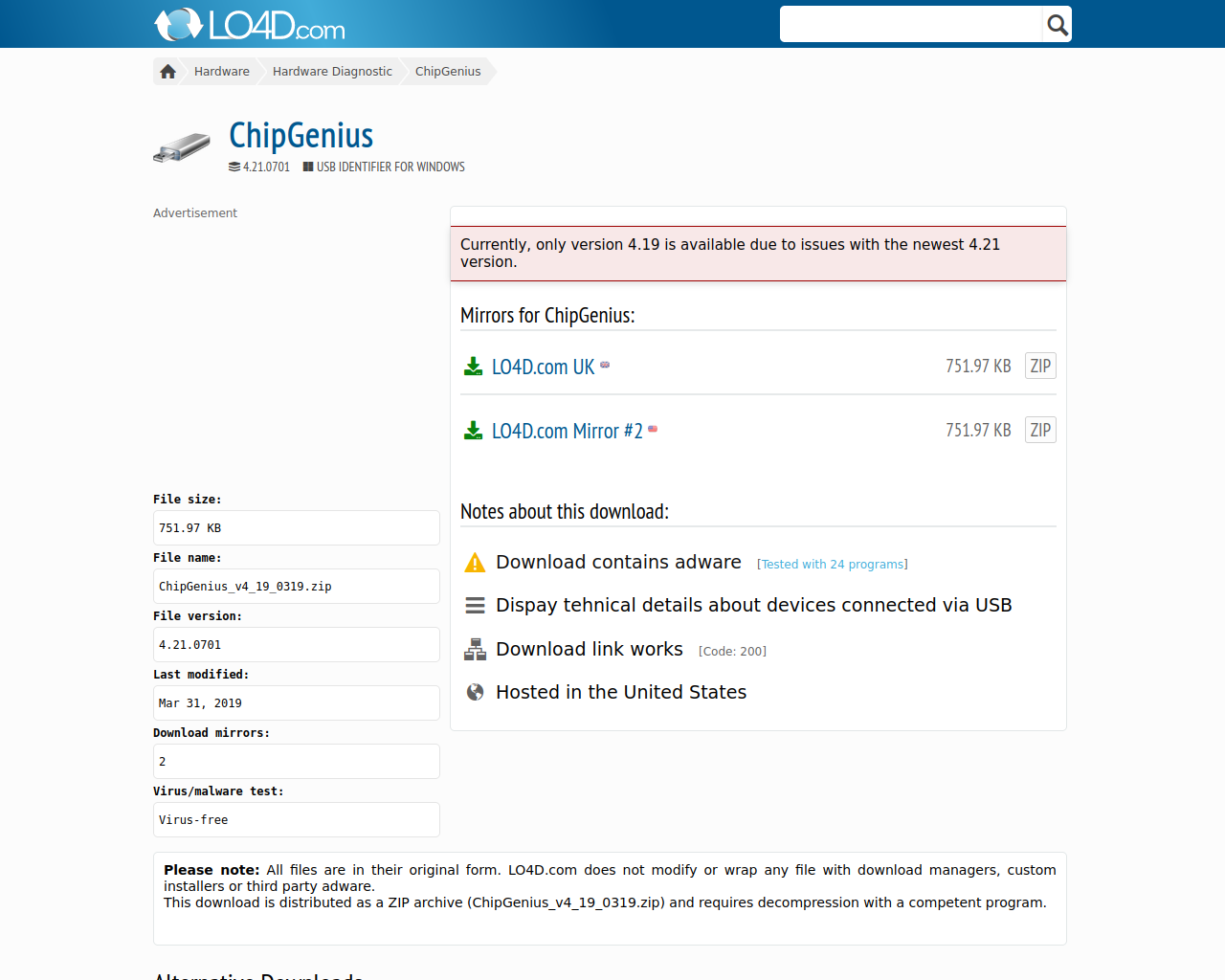Click the Last modified date Mar 31, 2019
Image resolution: width=1225 pixels, height=980 pixels.
(x=200, y=703)
